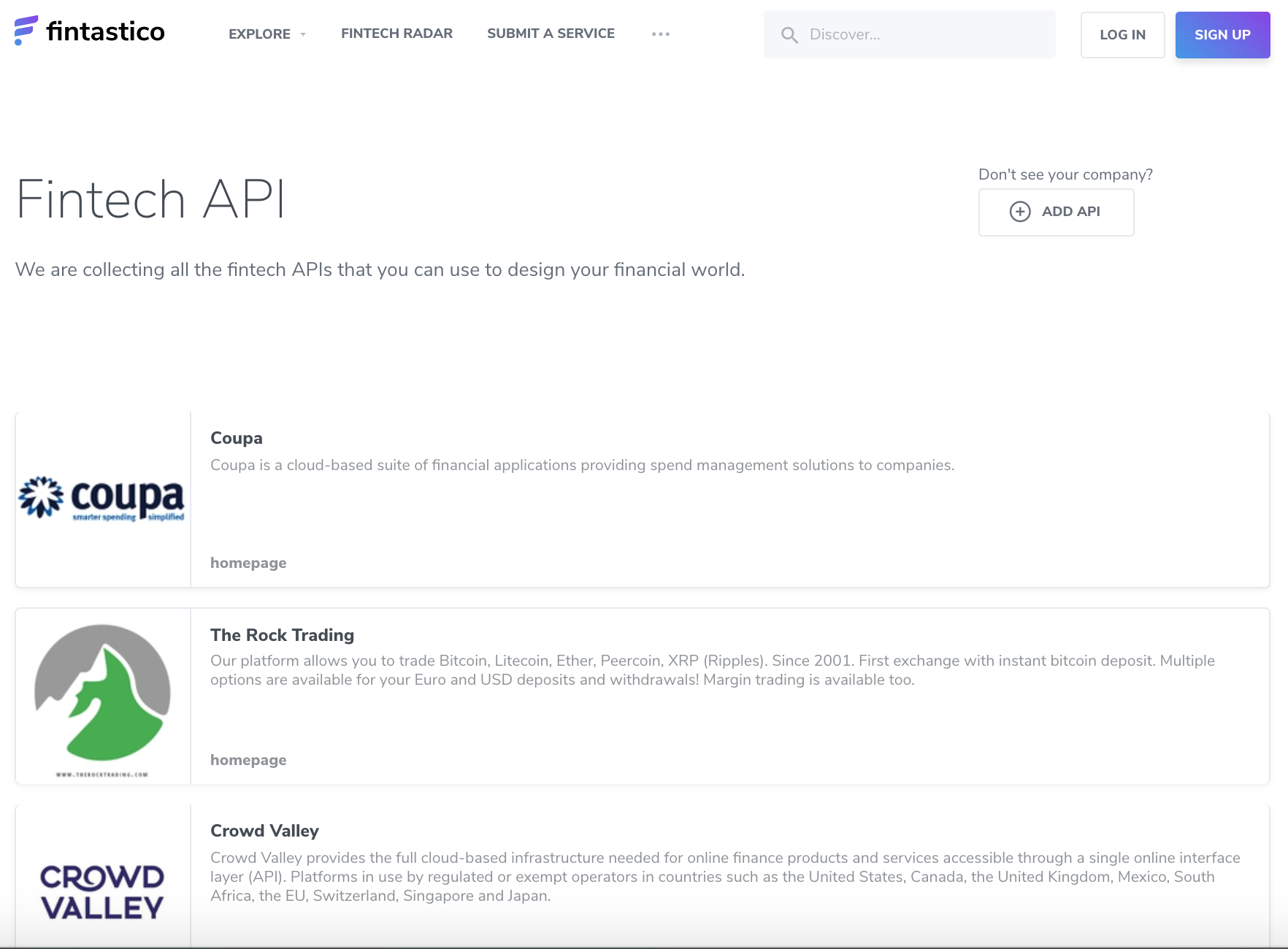Open Submit a Service page
The height and width of the screenshot is (949, 1288).
pyautogui.click(x=551, y=34)
